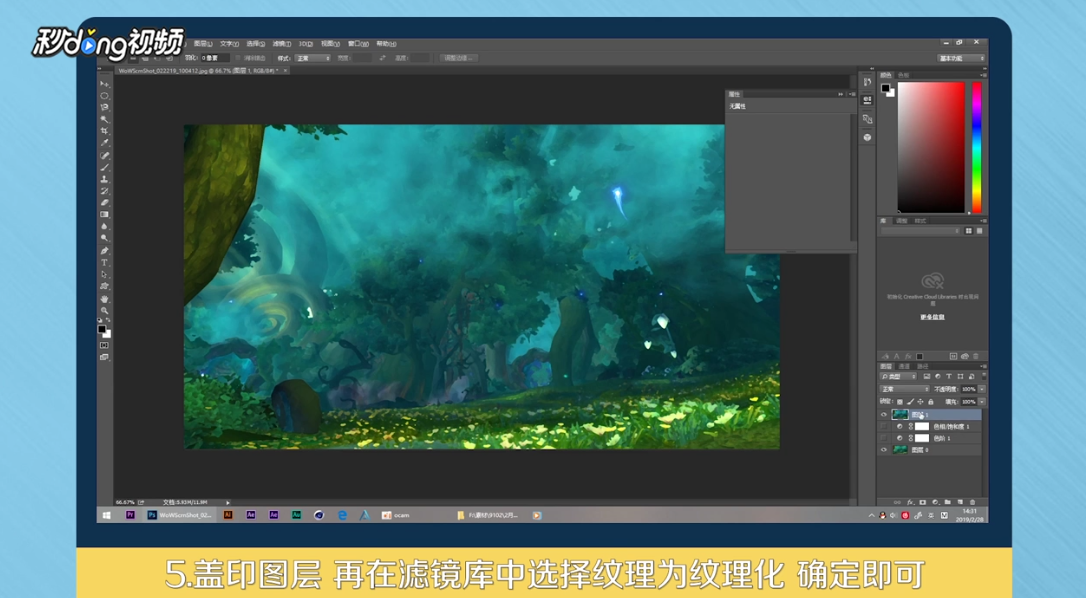Create a new layer in Layers panel
The image size is (1086, 598).
pos(961,502)
